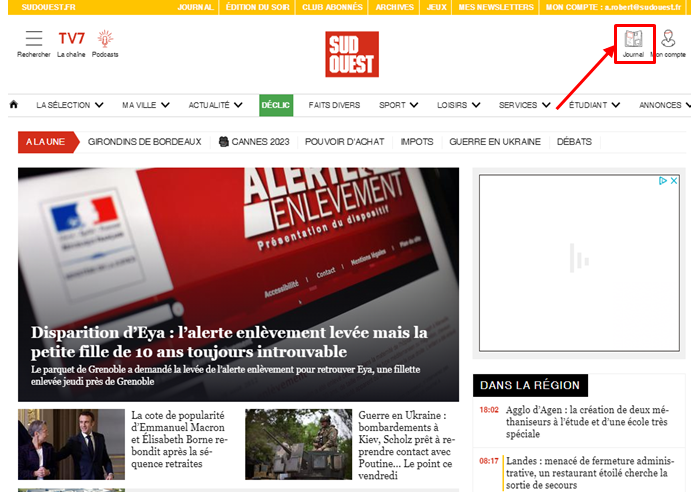The width and height of the screenshot is (691, 501).
Task: Open the Guerre en Ukraine bombardements article
Action: point(406,445)
